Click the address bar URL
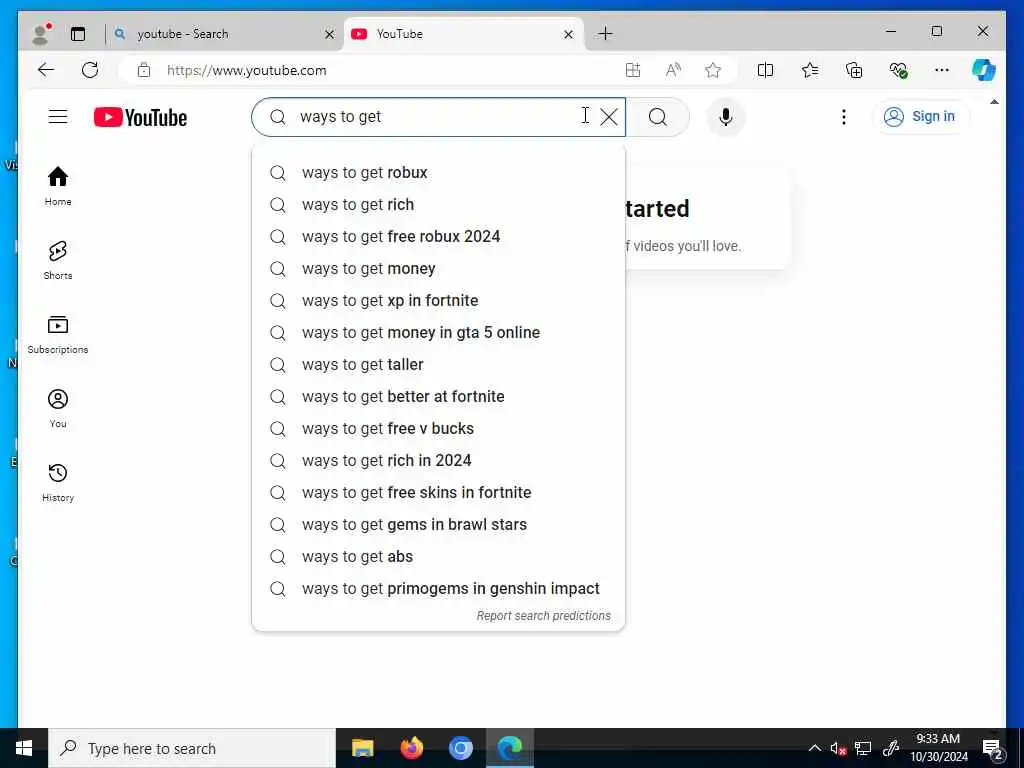 coord(247,71)
